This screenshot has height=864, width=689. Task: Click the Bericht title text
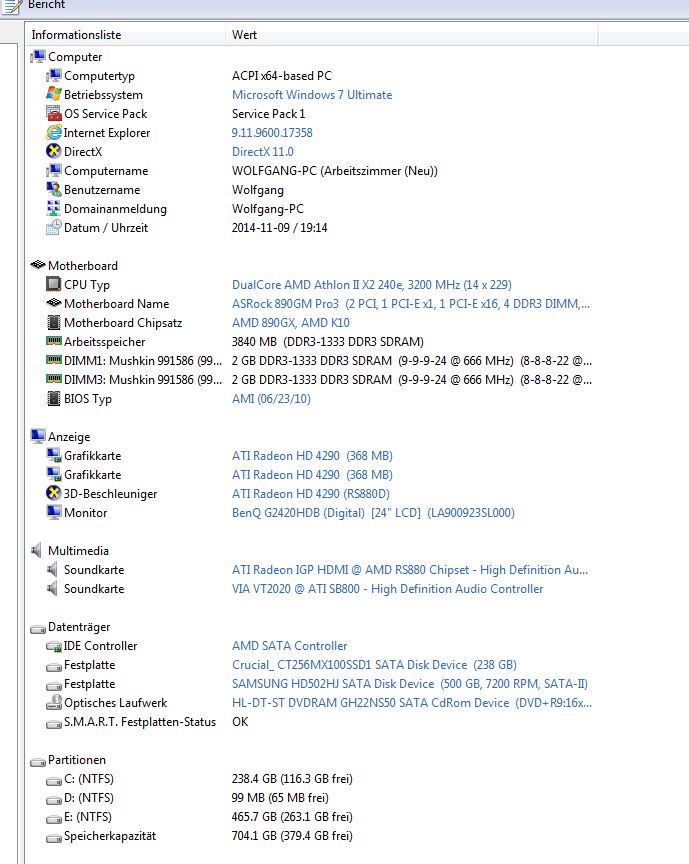(x=46, y=5)
